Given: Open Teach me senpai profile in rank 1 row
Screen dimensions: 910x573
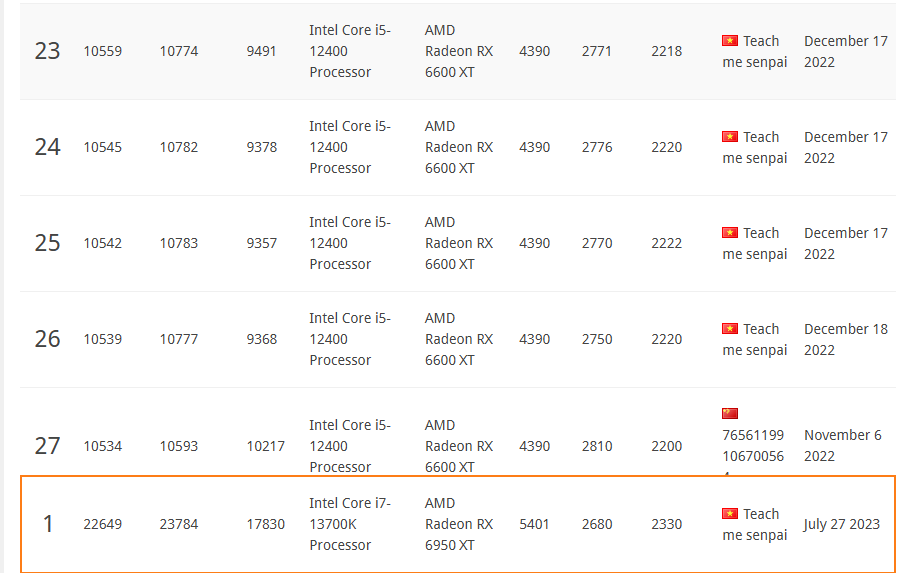Looking at the screenshot, I should point(755,525).
